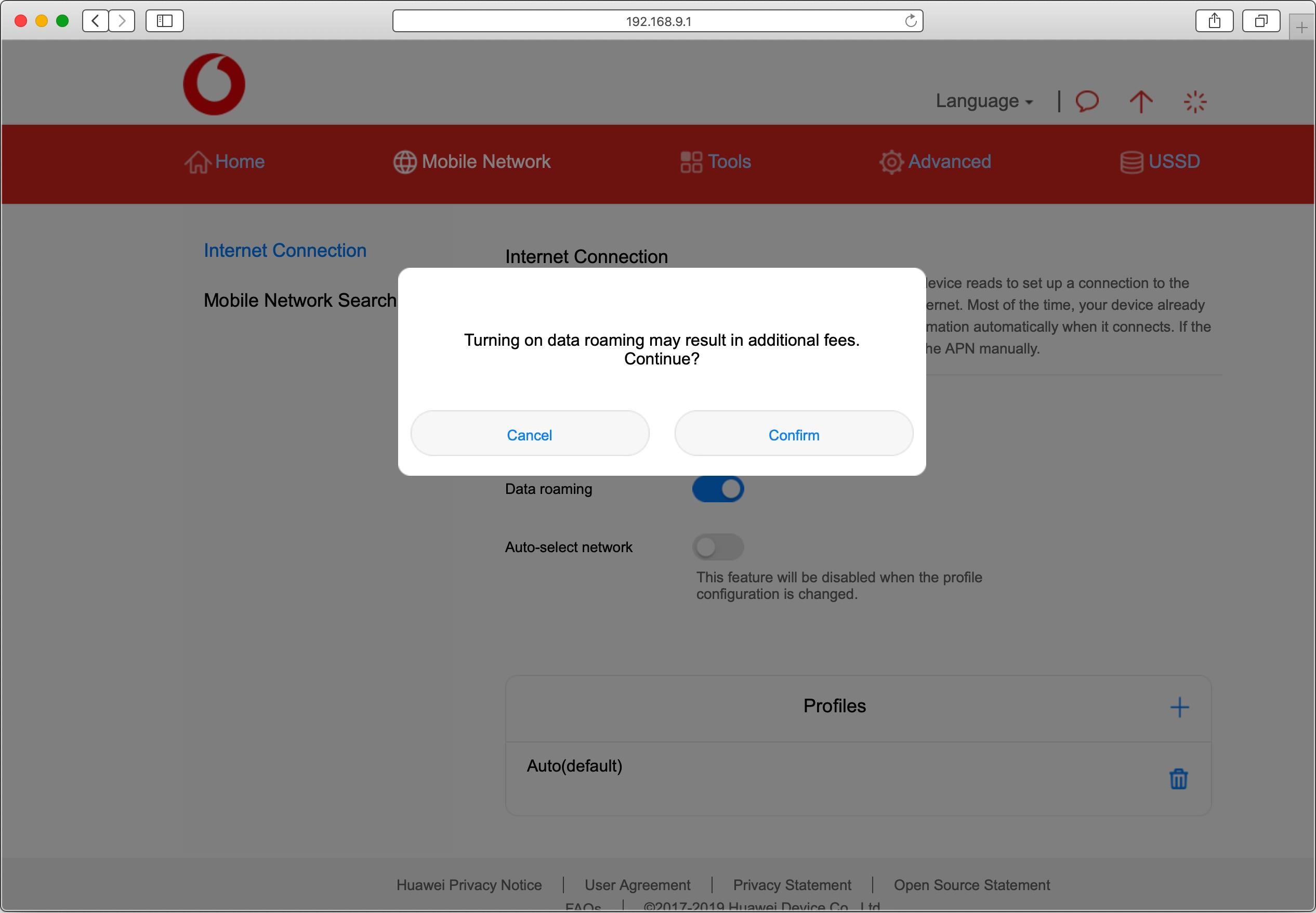Add a new profile with plus icon
This screenshot has height=913, width=1316.
(x=1179, y=707)
